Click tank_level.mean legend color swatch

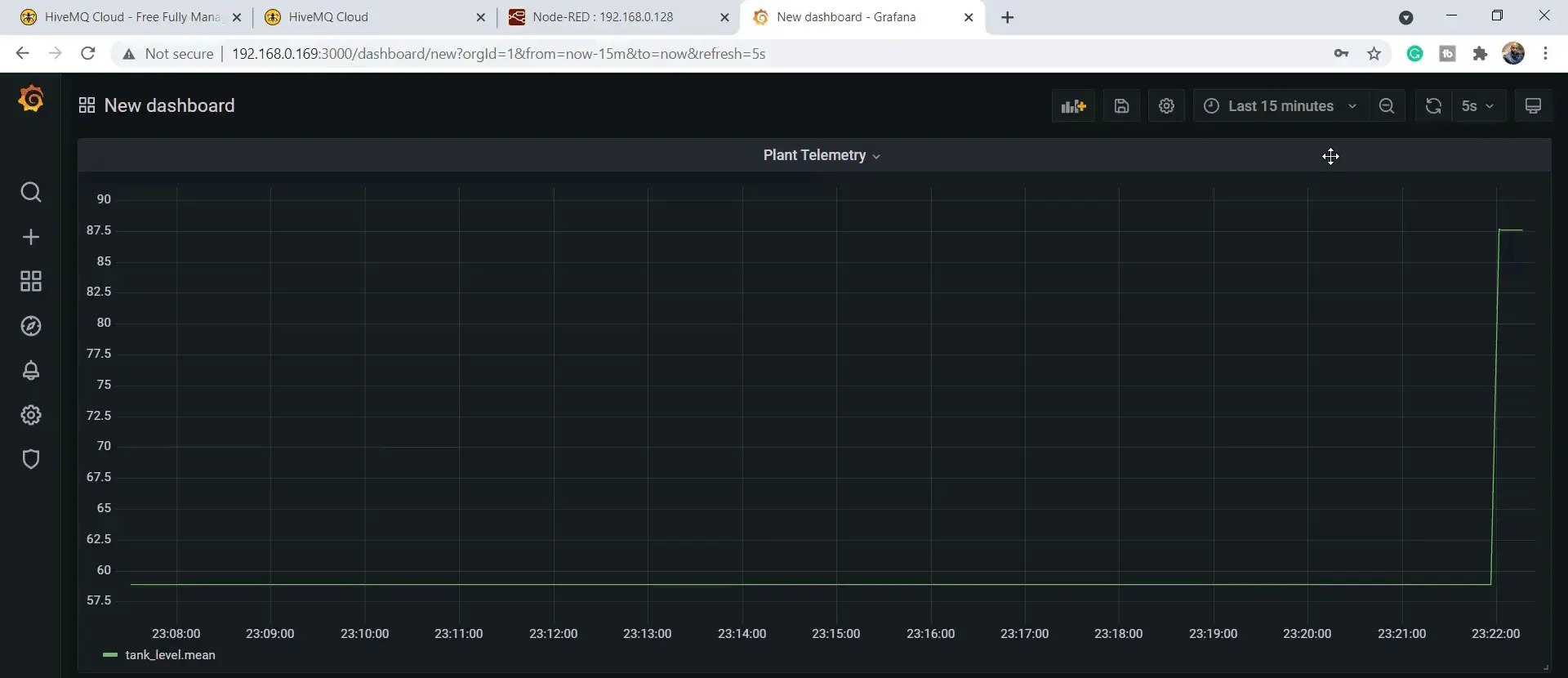tap(110, 655)
